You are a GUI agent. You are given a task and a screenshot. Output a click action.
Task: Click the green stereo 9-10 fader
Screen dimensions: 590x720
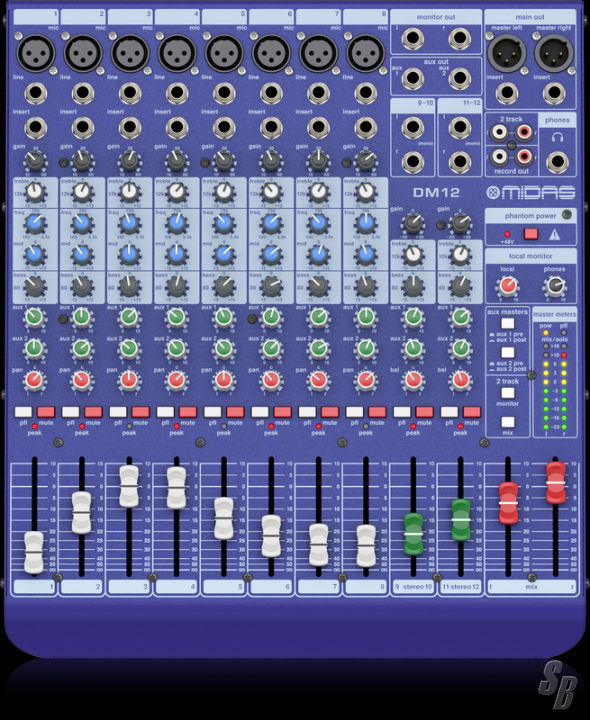[x=413, y=534]
